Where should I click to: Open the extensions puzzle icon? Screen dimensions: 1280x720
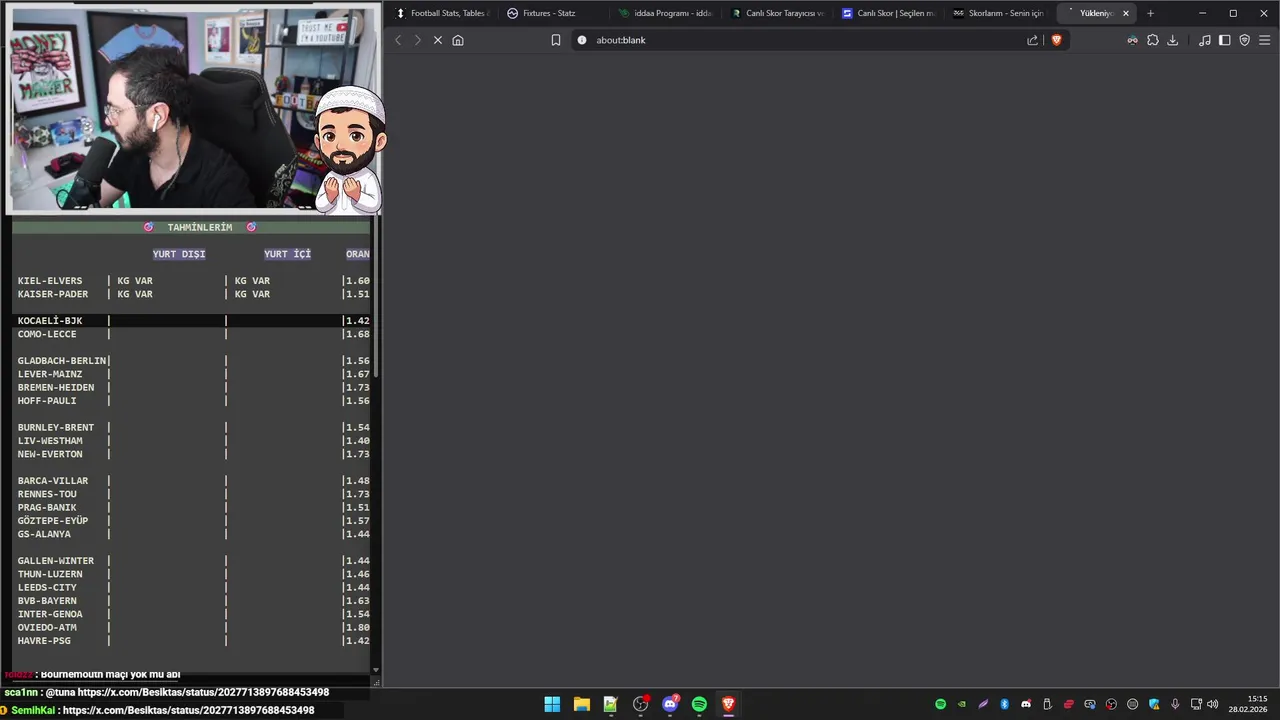(x=1153, y=40)
